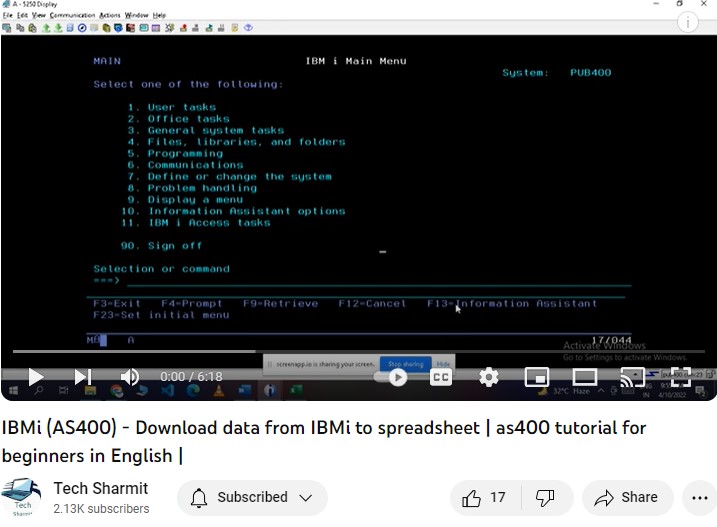Open Chrome from the recorded taskbar
Viewport: 717px width, 527px height.
pyautogui.click(x=117, y=391)
